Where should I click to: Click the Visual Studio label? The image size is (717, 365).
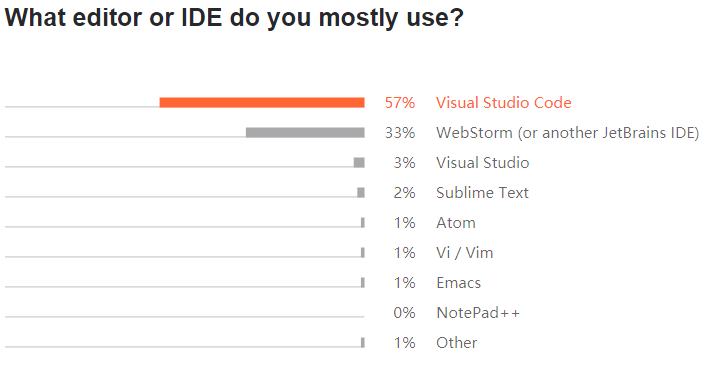pyautogui.click(x=482, y=162)
